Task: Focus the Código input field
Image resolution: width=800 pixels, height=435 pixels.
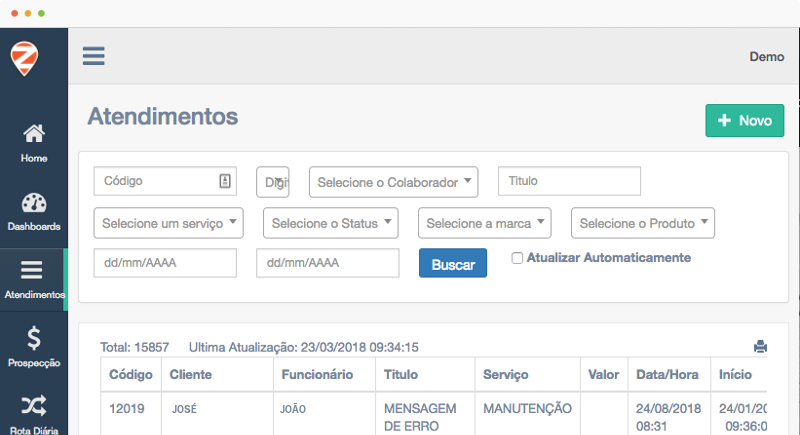Action: pyautogui.click(x=158, y=181)
